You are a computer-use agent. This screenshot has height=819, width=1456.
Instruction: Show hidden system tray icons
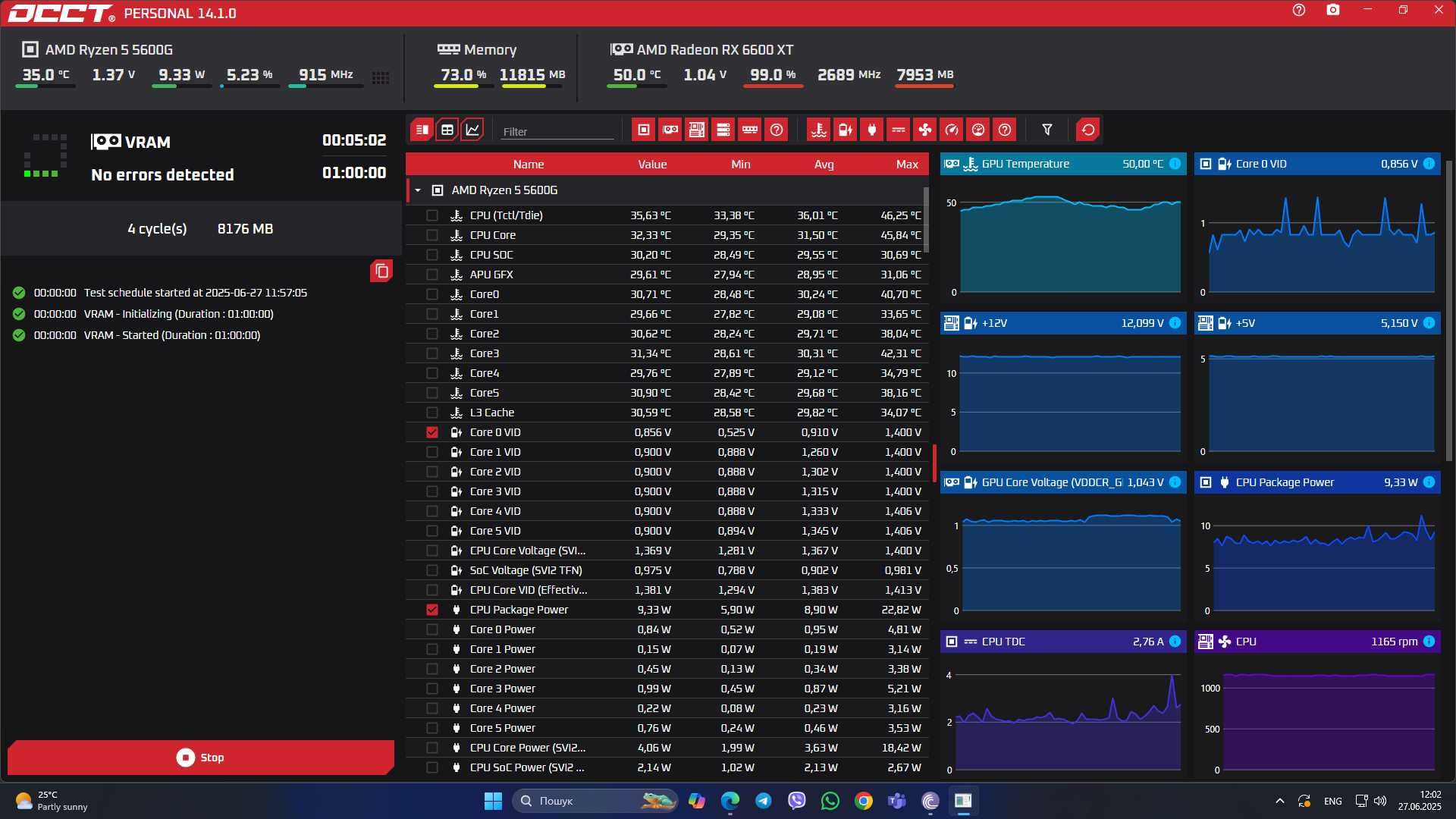[1280, 801]
